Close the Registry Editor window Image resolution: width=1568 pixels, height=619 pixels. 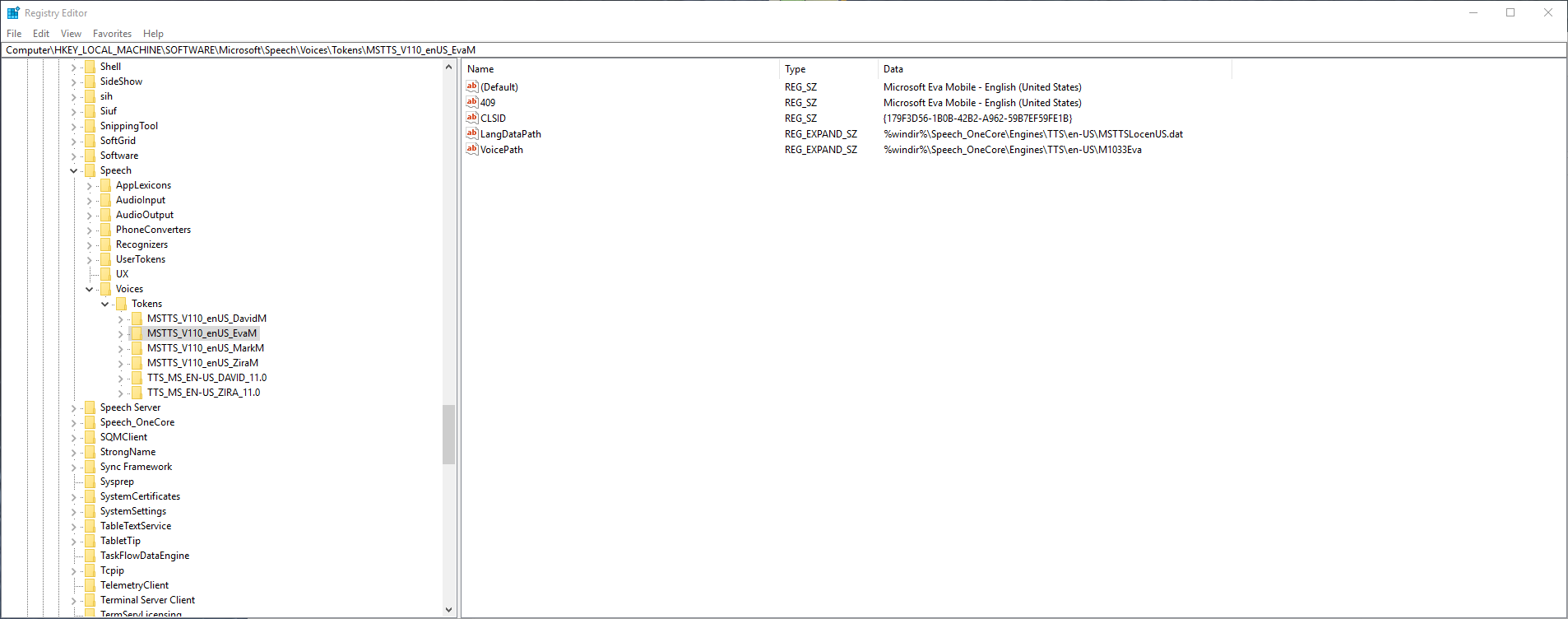point(1548,12)
